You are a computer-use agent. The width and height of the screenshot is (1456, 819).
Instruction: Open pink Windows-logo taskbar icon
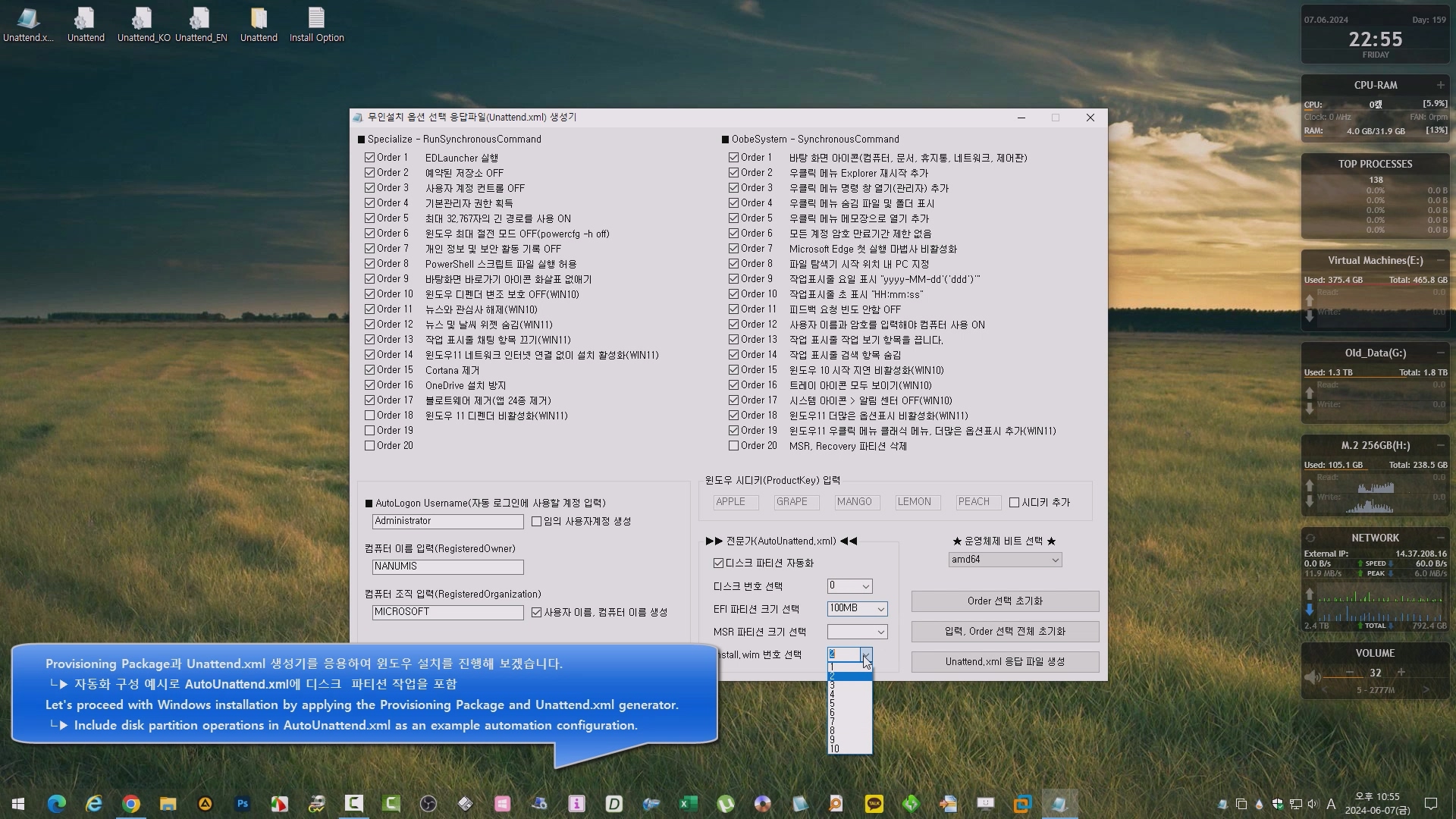(x=503, y=804)
